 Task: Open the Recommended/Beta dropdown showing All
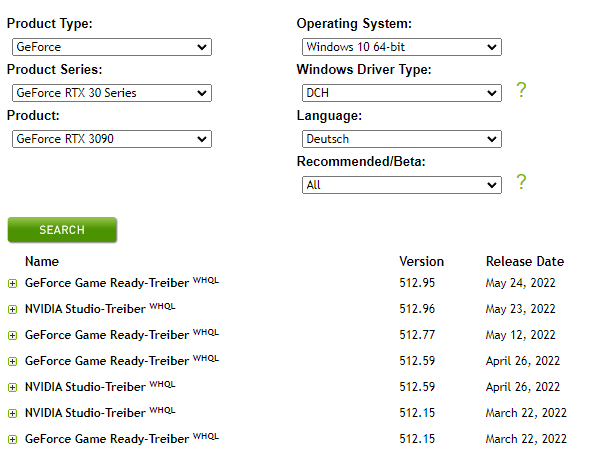tap(402, 185)
